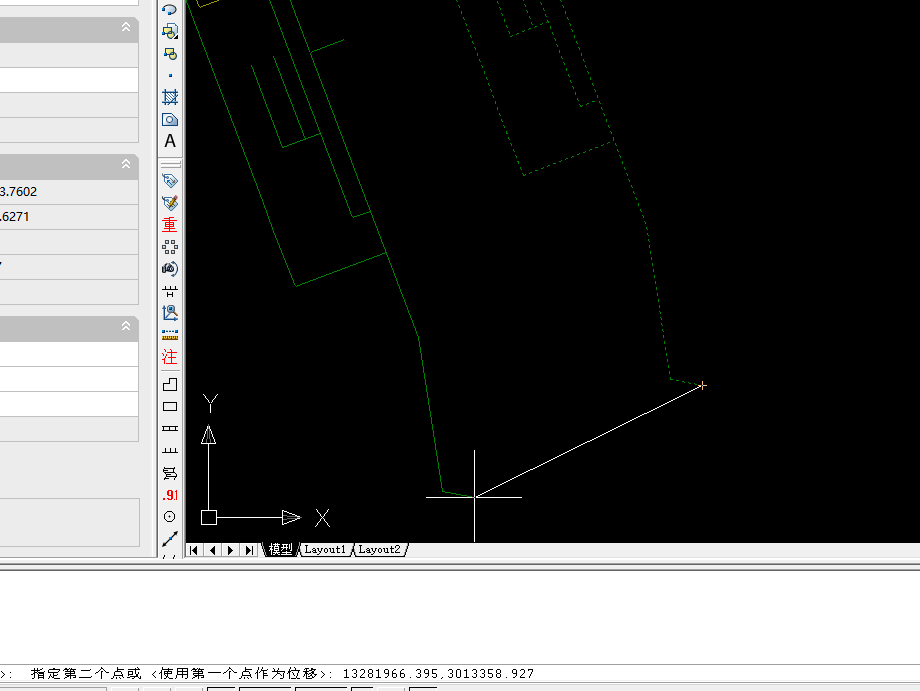Click the .6271 property value field
The width and height of the screenshot is (920, 691).
[69, 217]
